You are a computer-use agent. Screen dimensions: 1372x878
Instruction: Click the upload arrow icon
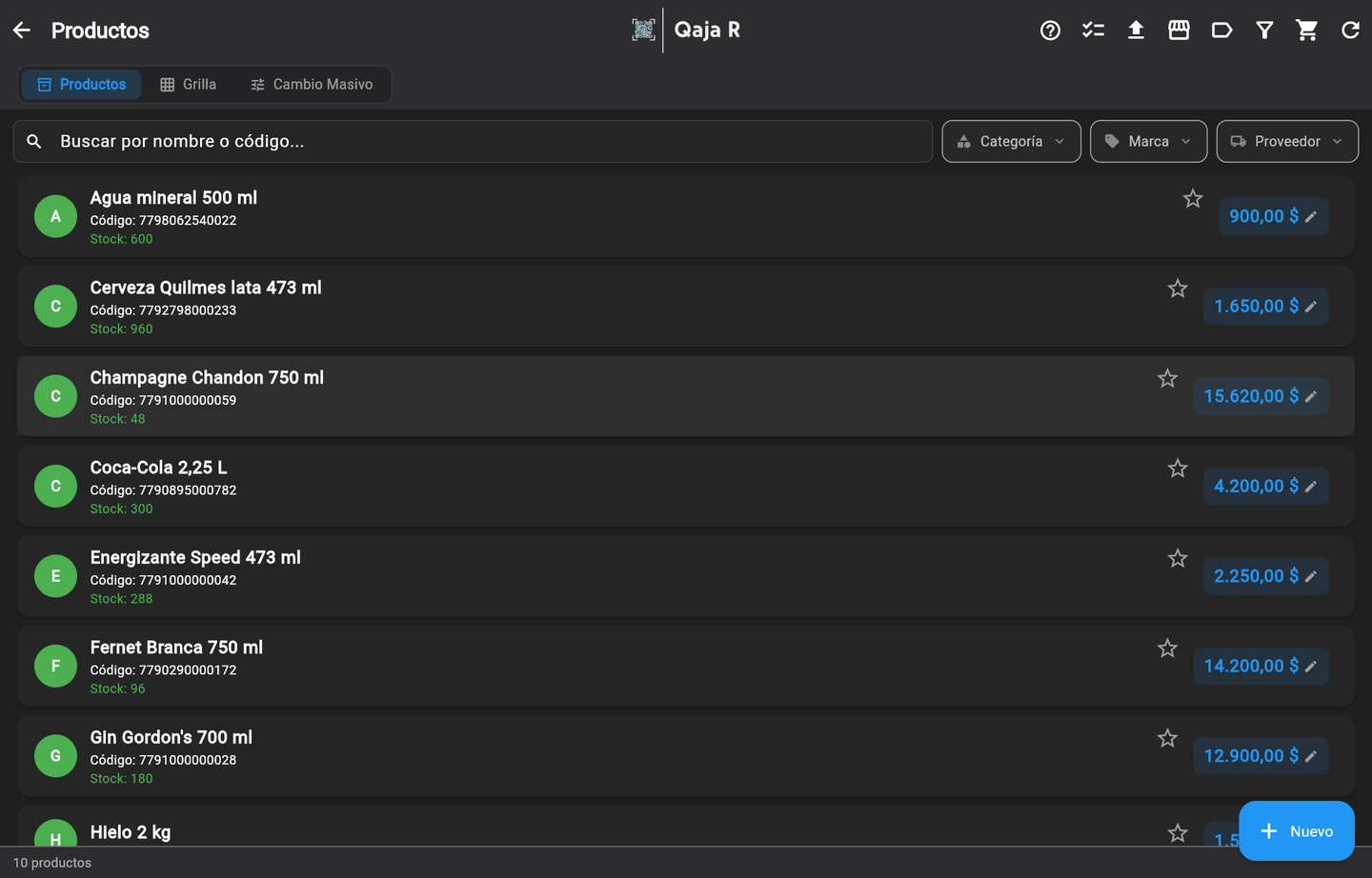point(1136,30)
